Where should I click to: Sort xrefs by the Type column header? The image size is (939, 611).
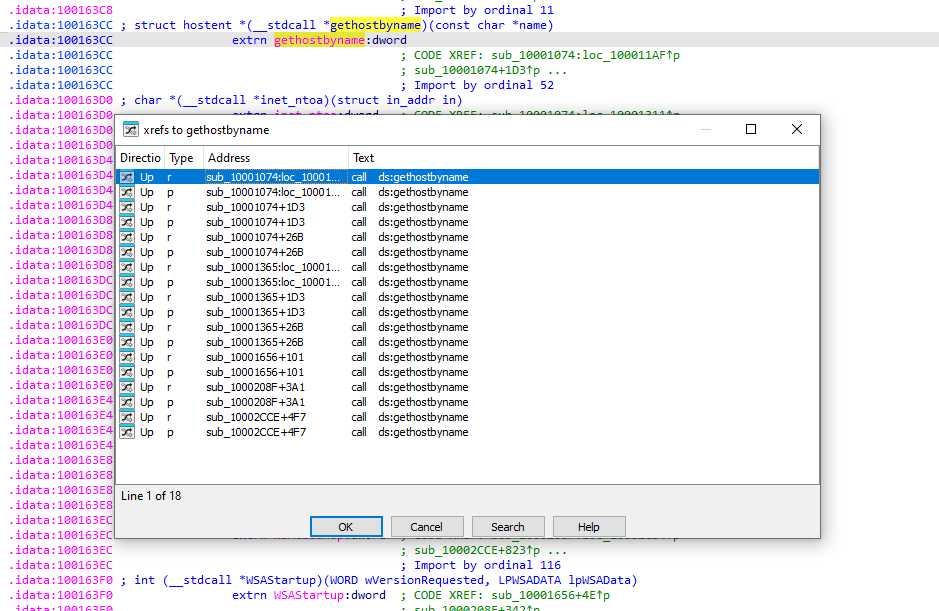(x=182, y=158)
